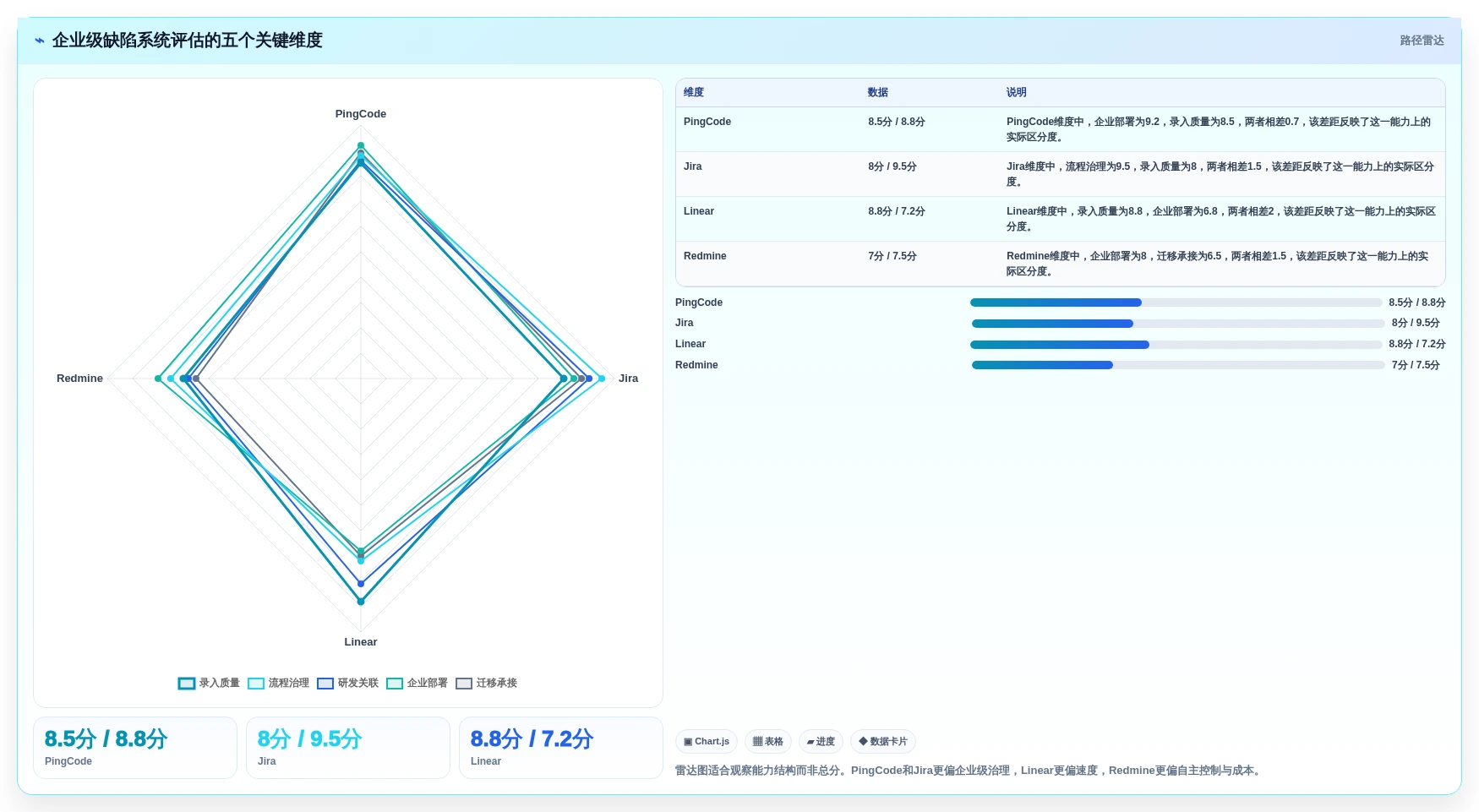Click the PingCode description text in table
Image resolution: width=1479 pixels, height=812 pixels.
coord(1219,129)
